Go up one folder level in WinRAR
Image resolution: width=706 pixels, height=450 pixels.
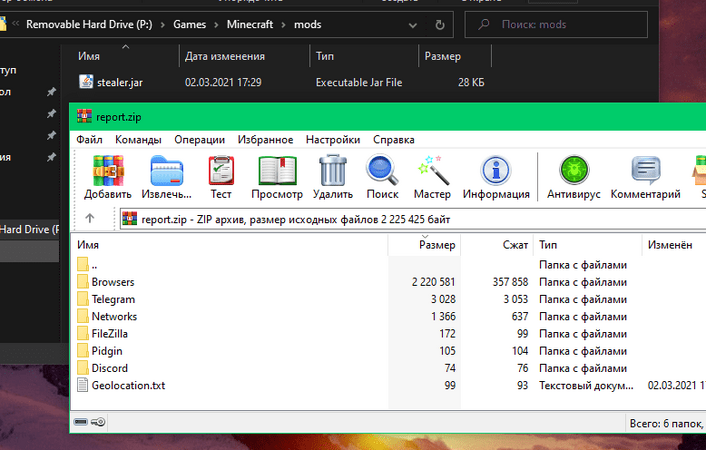point(90,219)
